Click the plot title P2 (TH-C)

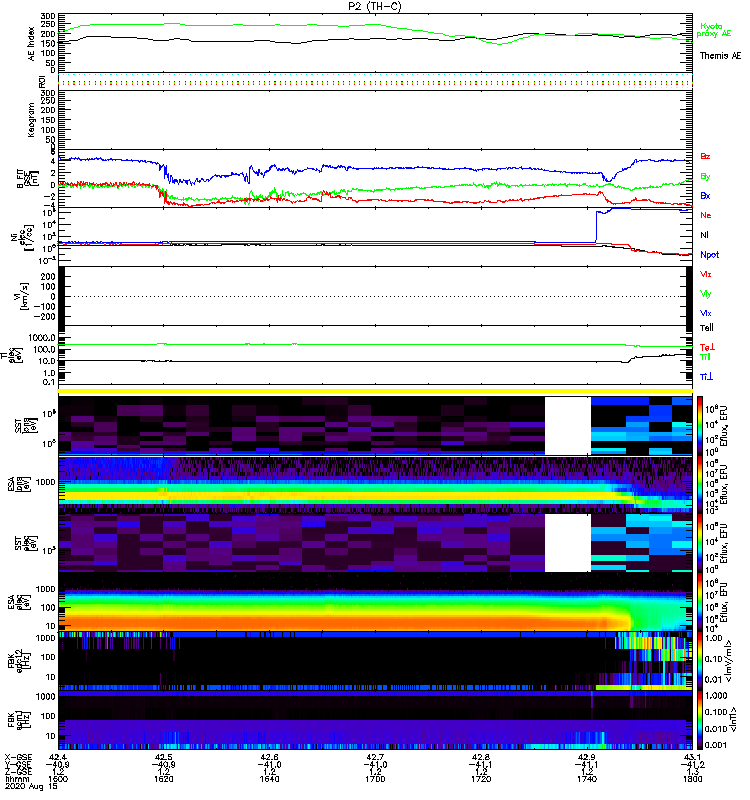click(x=374, y=6)
